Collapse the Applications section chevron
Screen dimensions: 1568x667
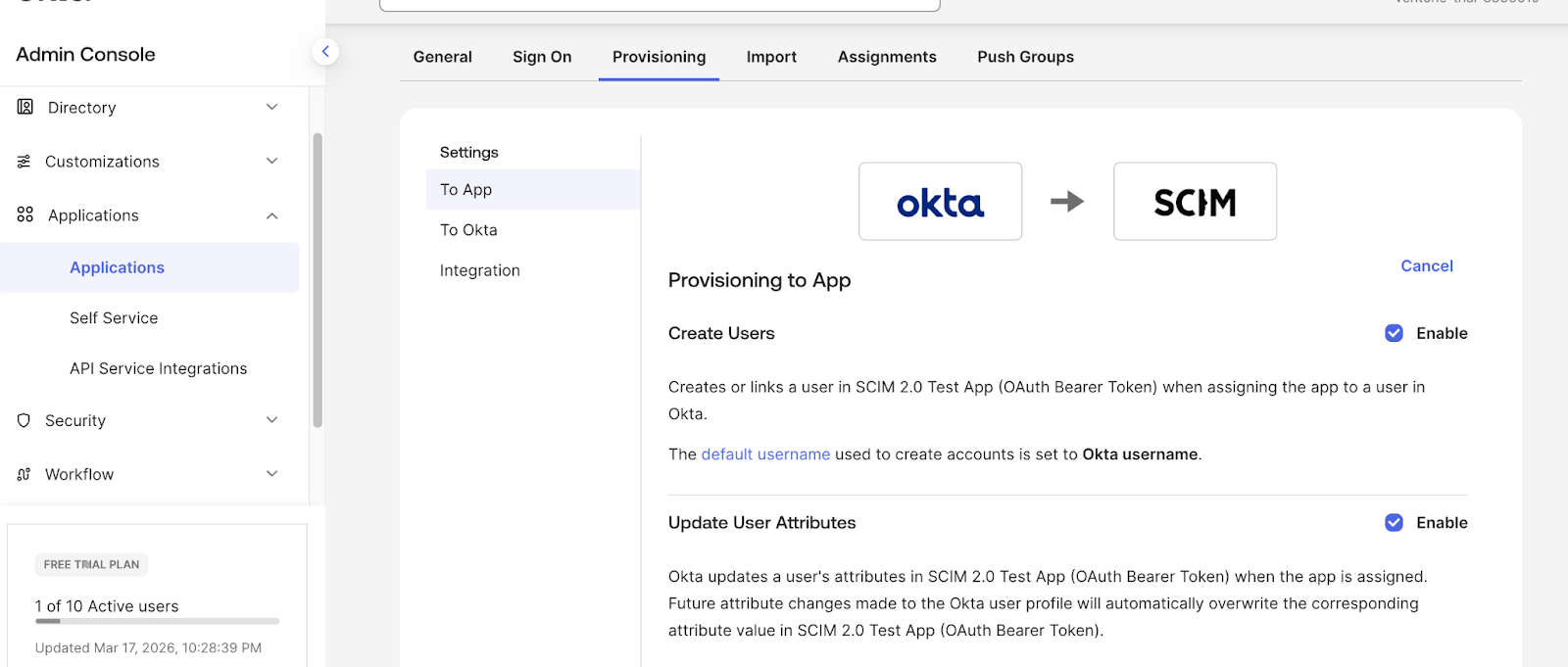(272, 215)
